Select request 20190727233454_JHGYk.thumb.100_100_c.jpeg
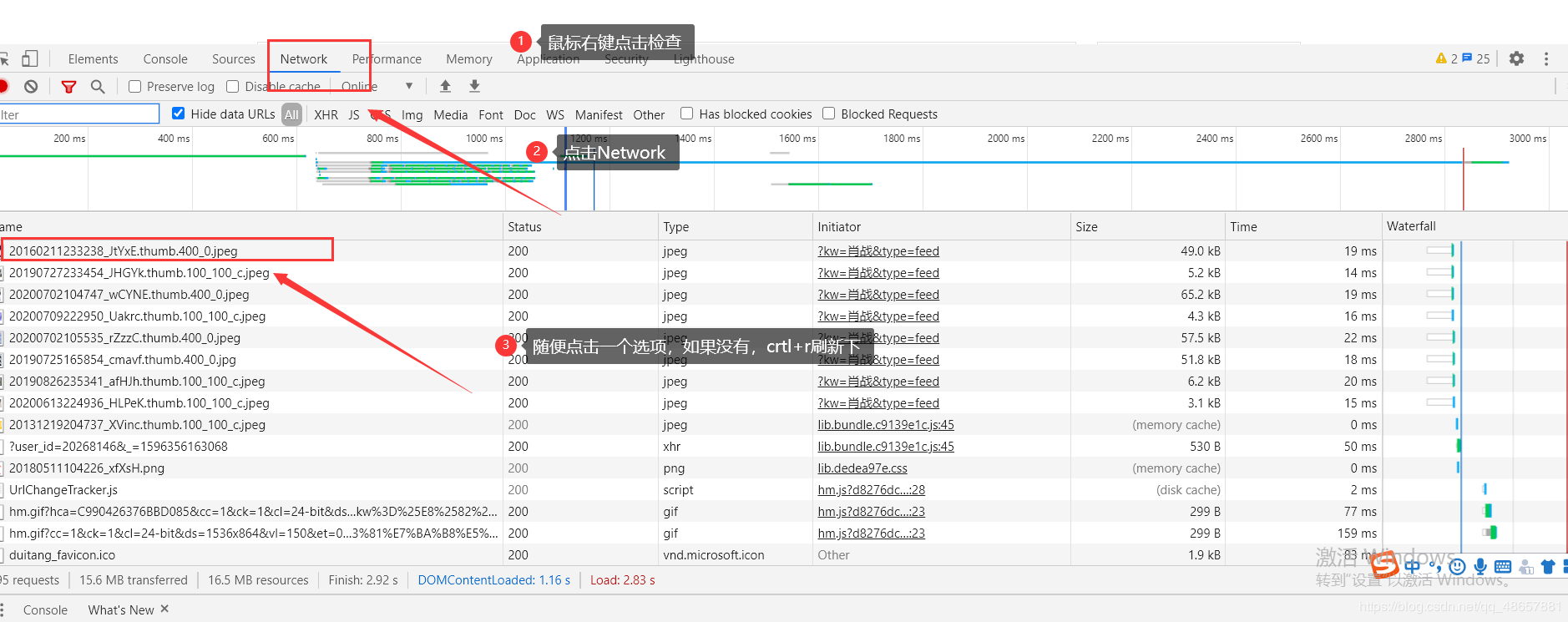 pyautogui.click(x=139, y=273)
